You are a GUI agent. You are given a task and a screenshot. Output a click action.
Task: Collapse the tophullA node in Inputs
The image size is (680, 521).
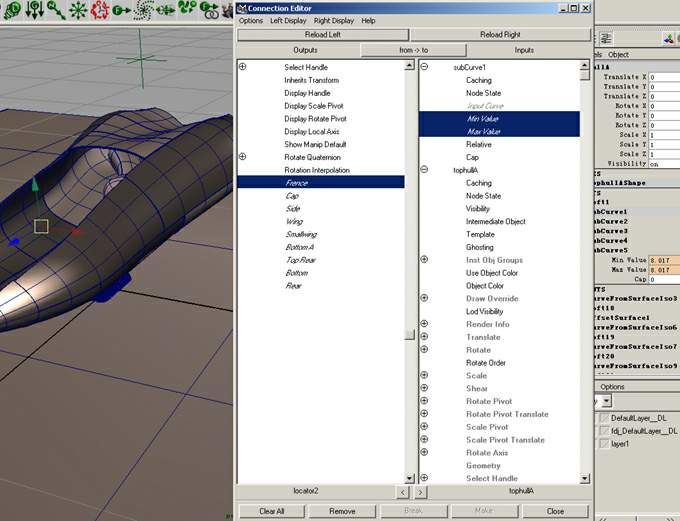click(x=424, y=170)
